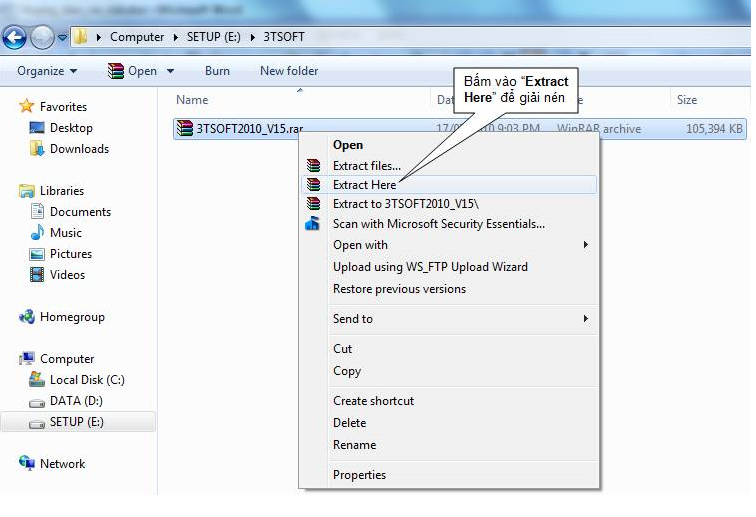Open Local Disk (C:) in sidebar
The width and height of the screenshot is (756, 517).
pos(87,380)
